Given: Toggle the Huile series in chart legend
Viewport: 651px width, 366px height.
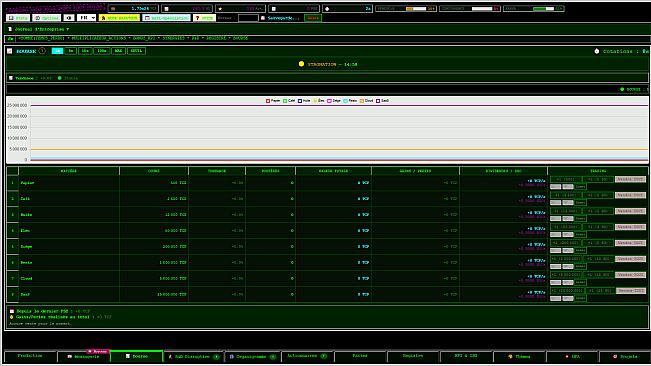Looking at the screenshot, I should point(304,101).
